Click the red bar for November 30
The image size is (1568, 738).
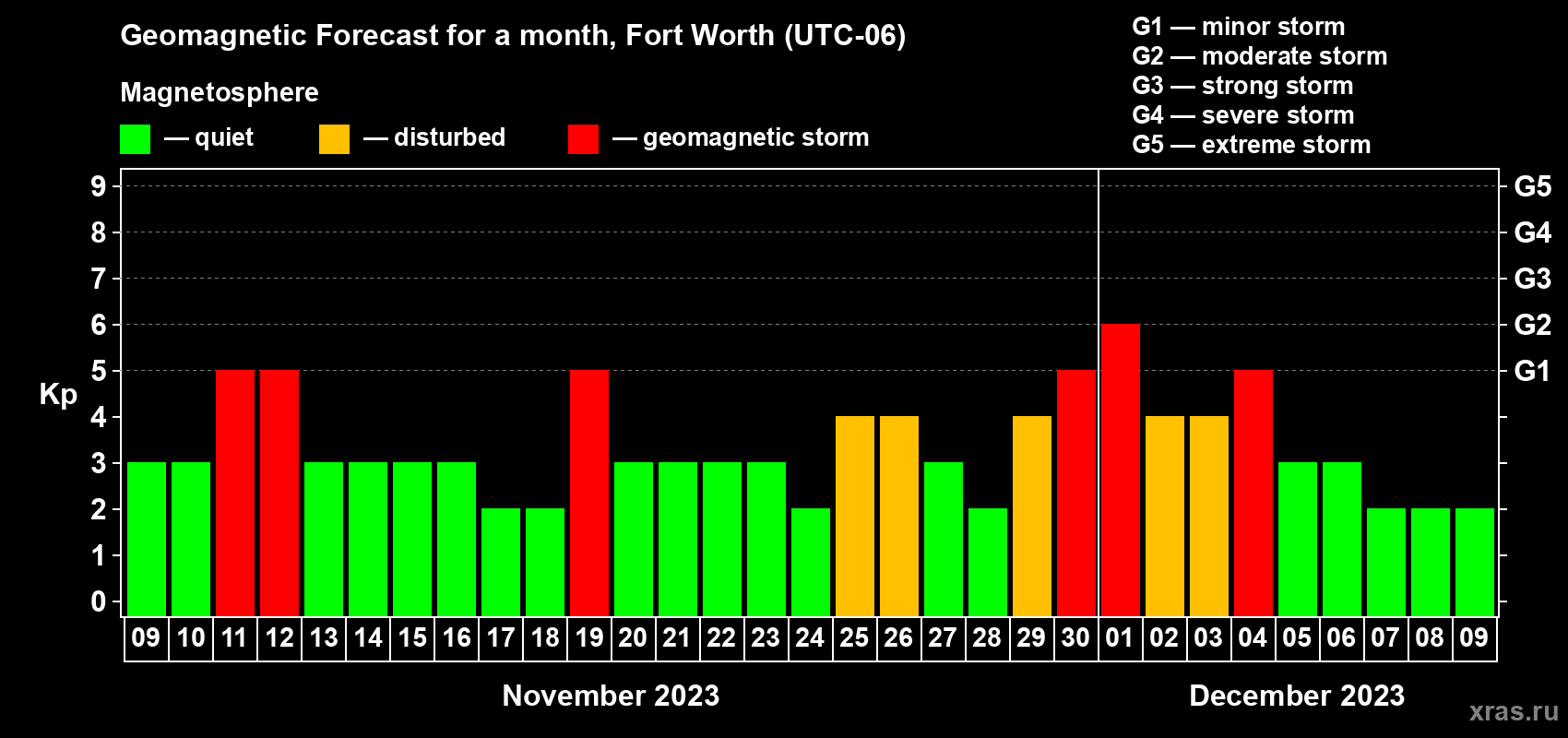(x=1076, y=493)
